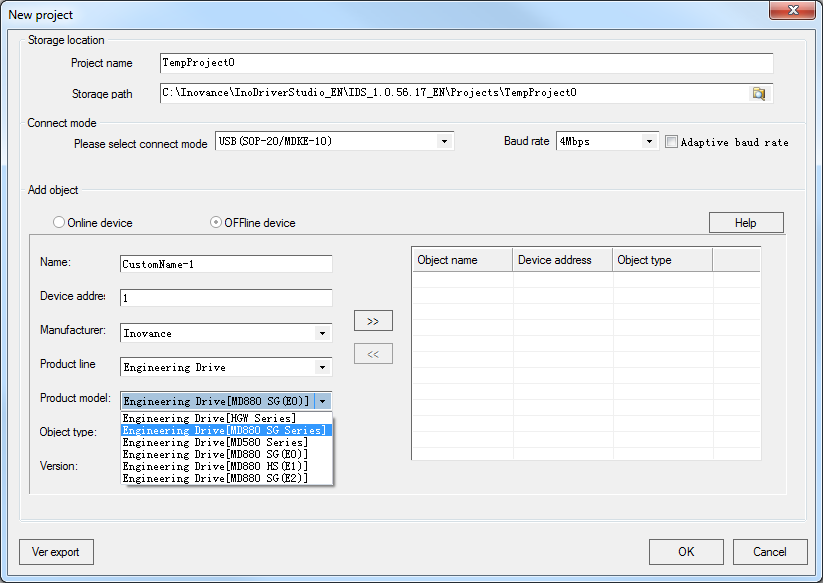Choose Engineering Drive[HGW Series] from list

209,418
